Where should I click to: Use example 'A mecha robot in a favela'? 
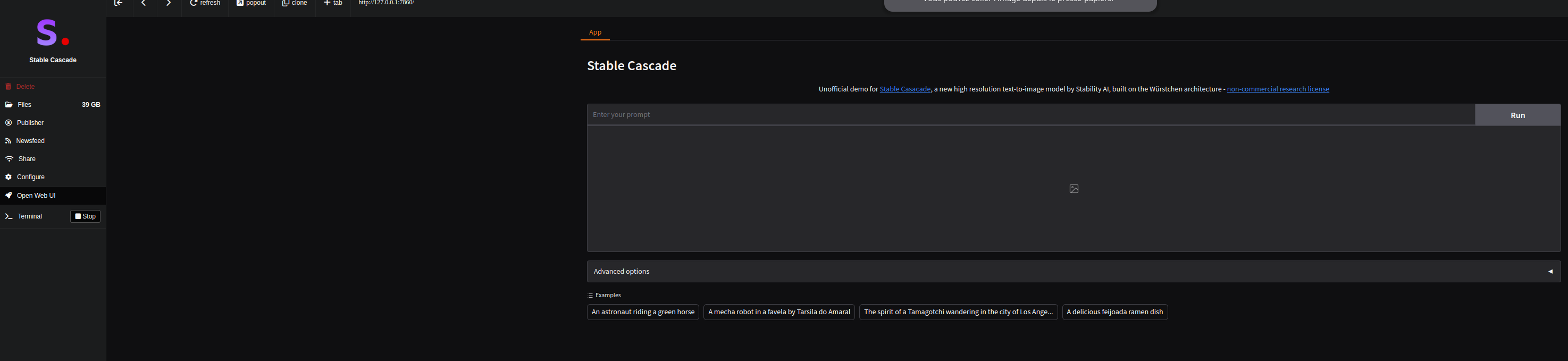click(779, 312)
